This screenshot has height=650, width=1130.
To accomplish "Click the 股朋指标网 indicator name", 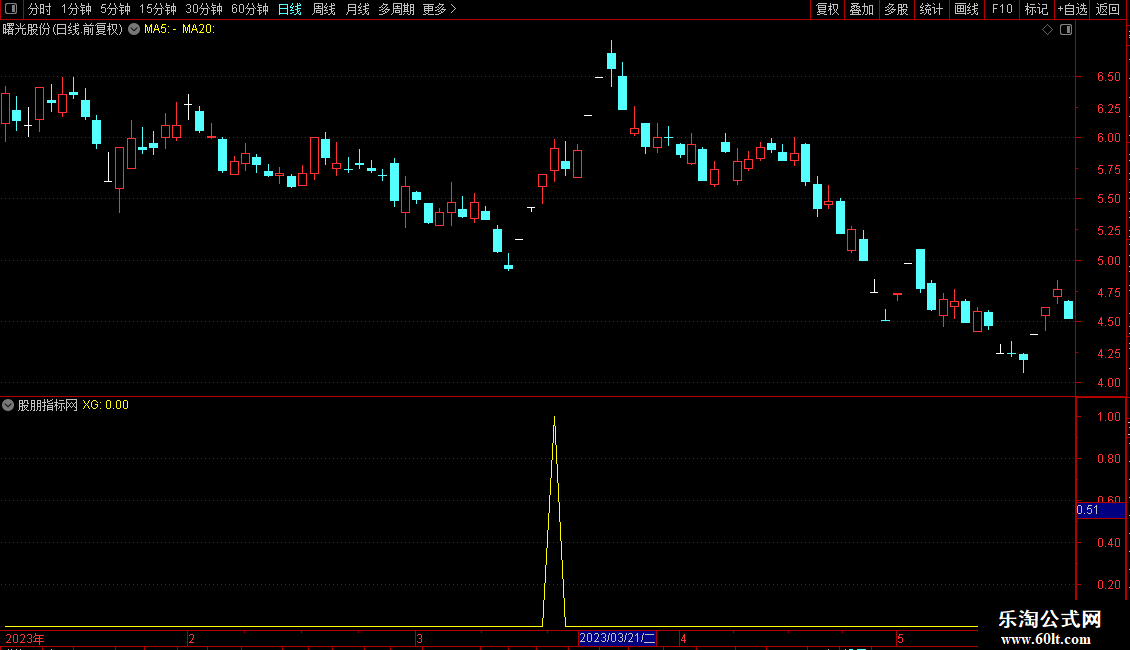I will click(48, 405).
